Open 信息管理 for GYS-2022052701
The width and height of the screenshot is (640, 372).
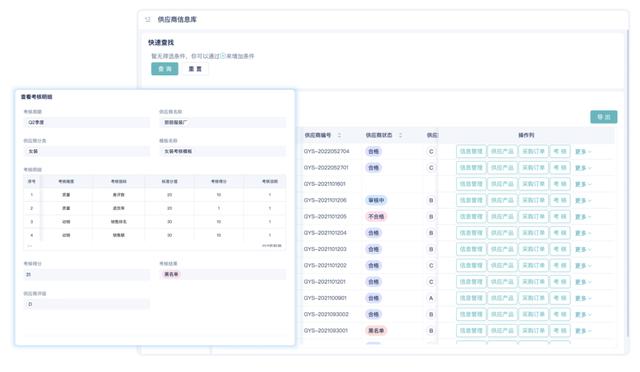point(471,168)
